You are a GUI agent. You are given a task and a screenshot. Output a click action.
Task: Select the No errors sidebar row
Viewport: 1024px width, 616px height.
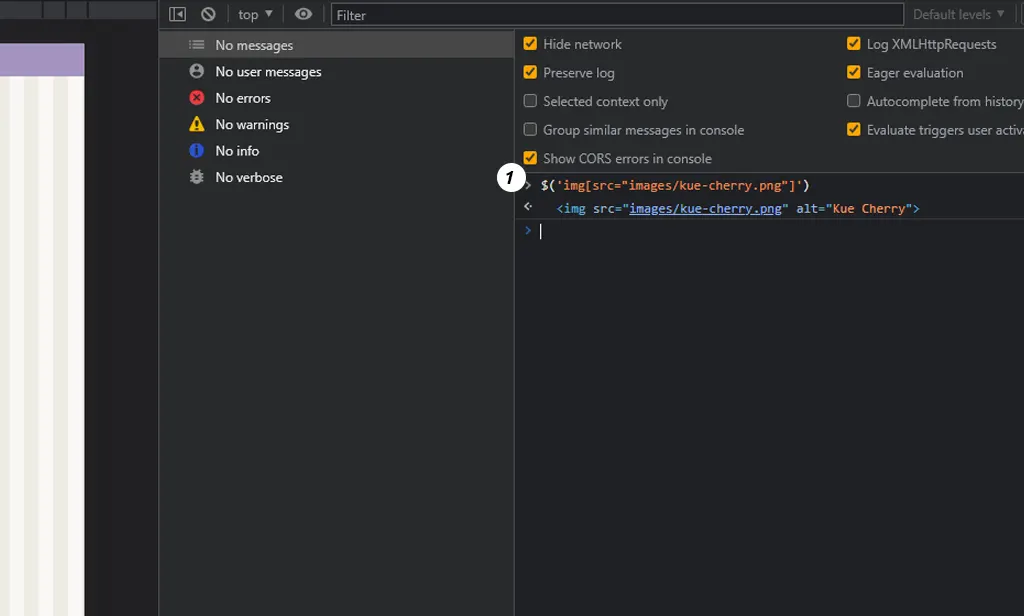[x=336, y=98]
